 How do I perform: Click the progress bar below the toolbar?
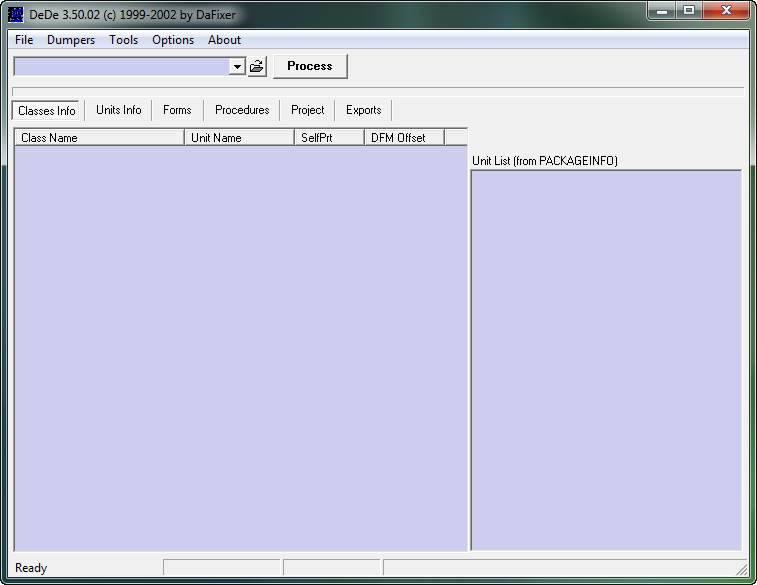378,92
